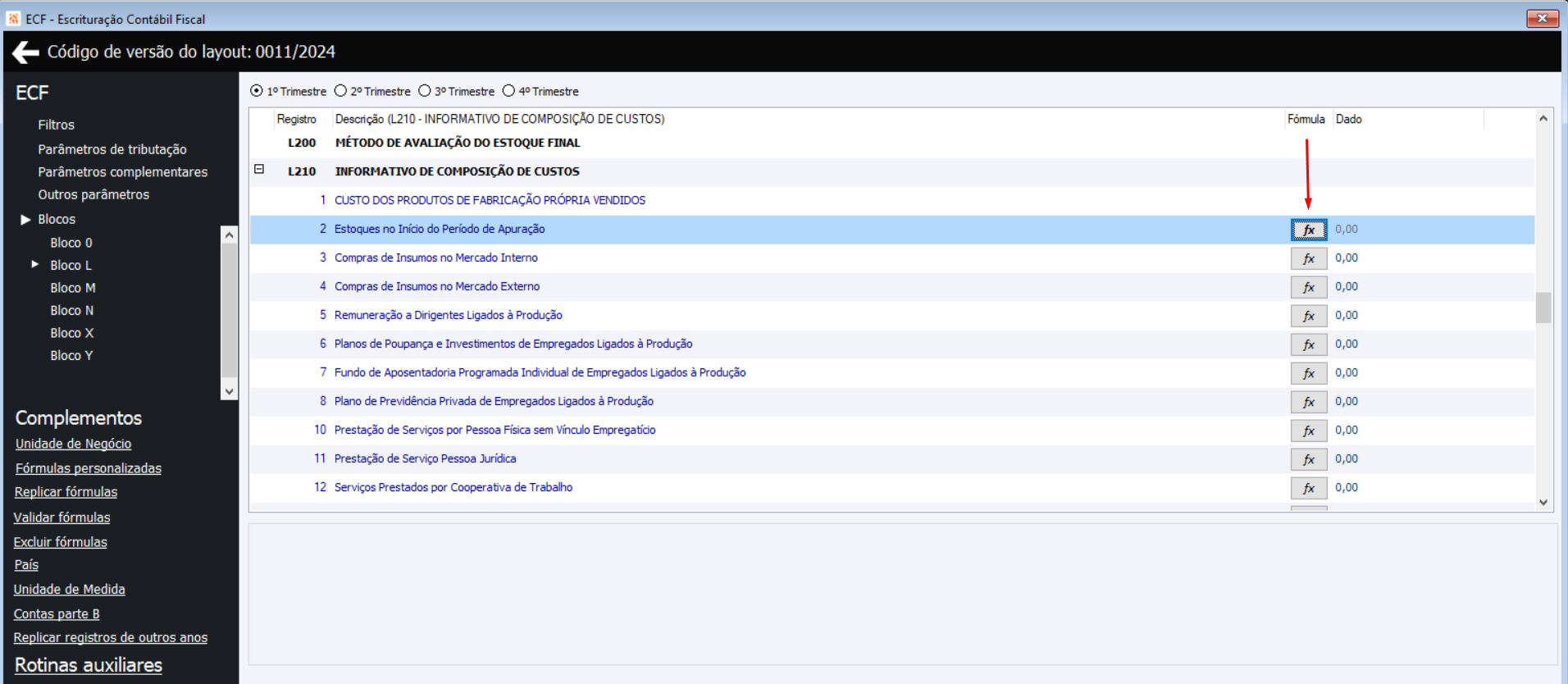Image resolution: width=1568 pixels, height=684 pixels.
Task: Select Bloco M in the sidebar
Action: click(x=73, y=288)
